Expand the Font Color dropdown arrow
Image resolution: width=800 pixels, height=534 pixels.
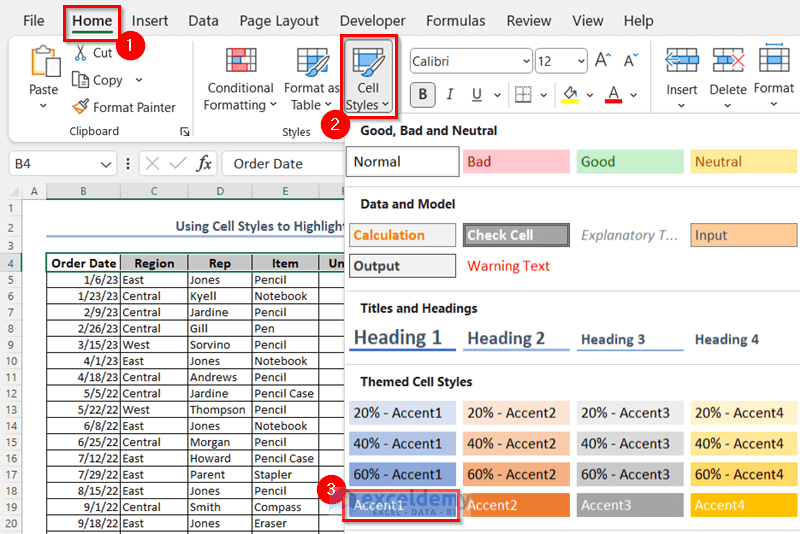point(633,95)
